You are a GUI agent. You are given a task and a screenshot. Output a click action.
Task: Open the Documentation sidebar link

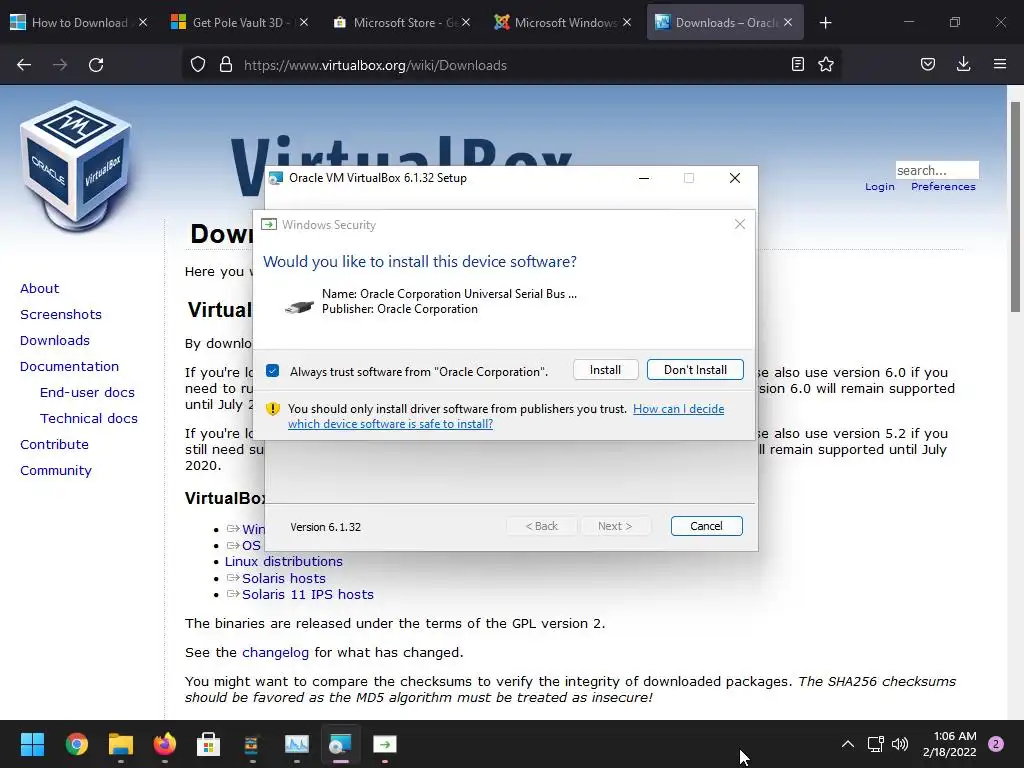(69, 366)
